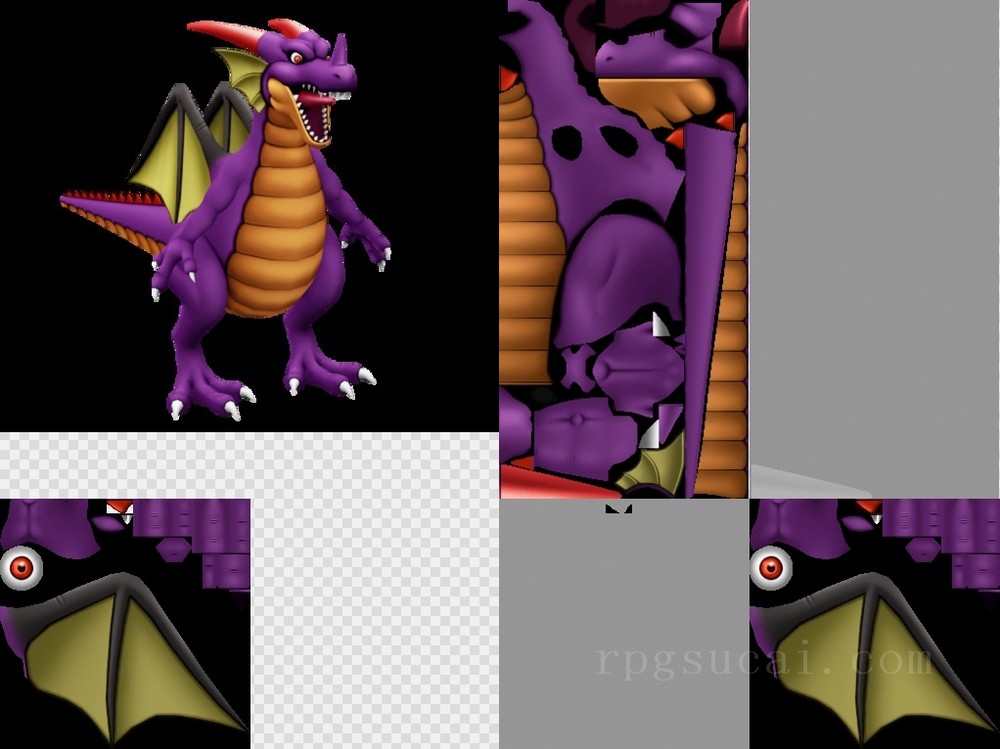Click the small black mark atop bottom gray panel
The height and width of the screenshot is (749, 1000).
(619, 510)
